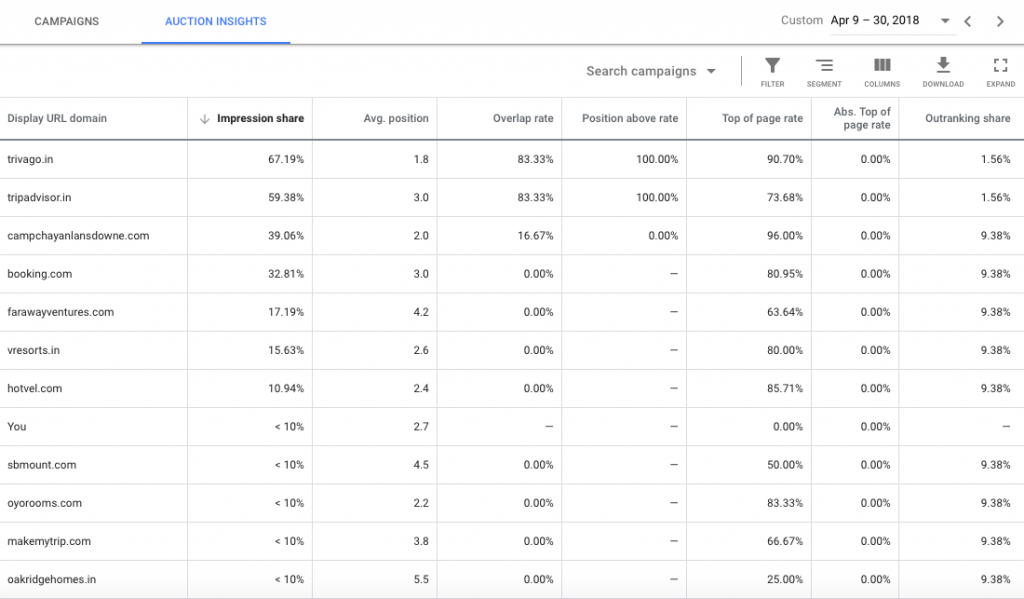Sort by Position above rate column
The width and height of the screenshot is (1024, 599).
pyautogui.click(x=630, y=118)
